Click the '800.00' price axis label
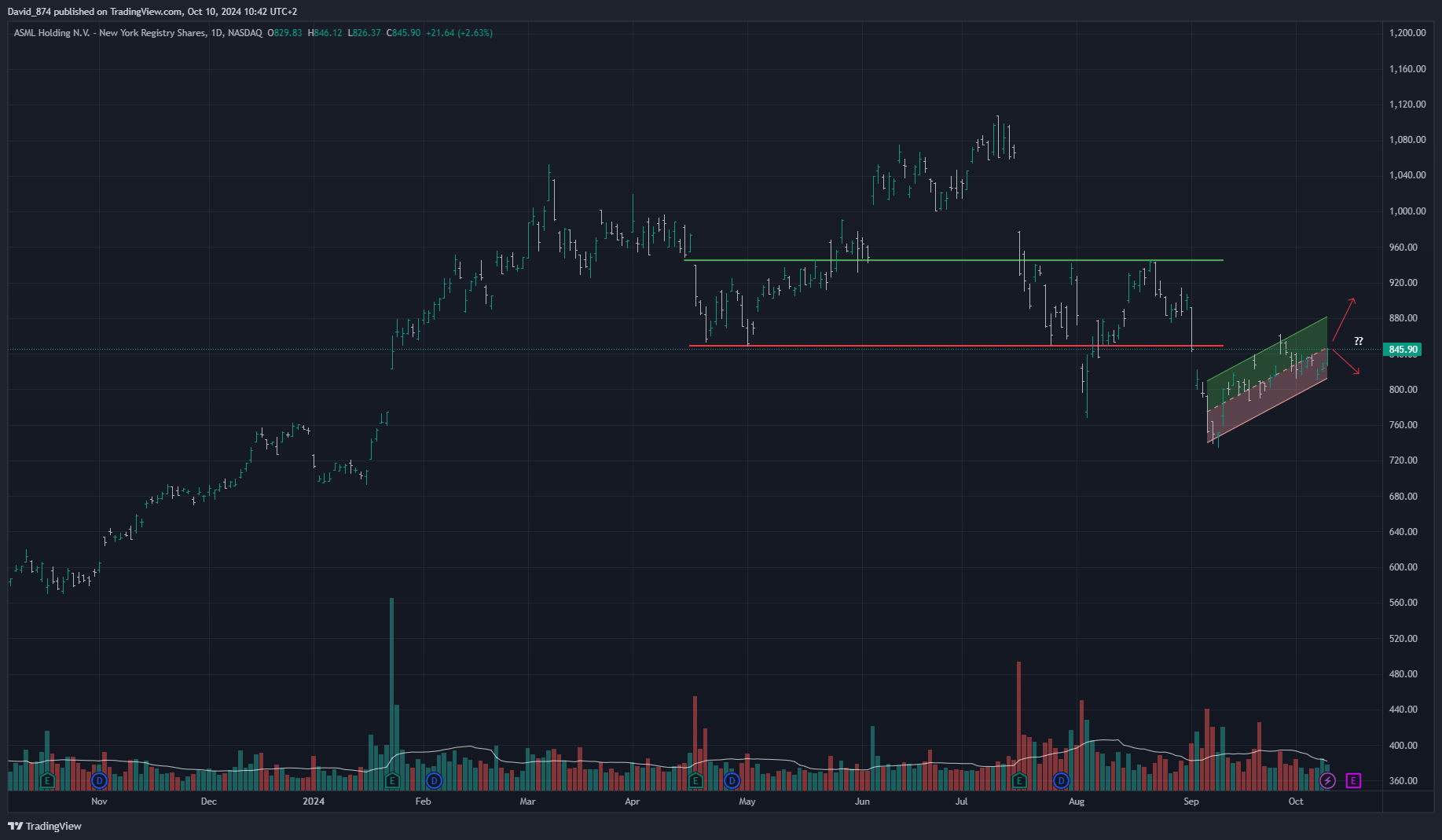The height and width of the screenshot is (840, 1442). (x=1403, y=390)
